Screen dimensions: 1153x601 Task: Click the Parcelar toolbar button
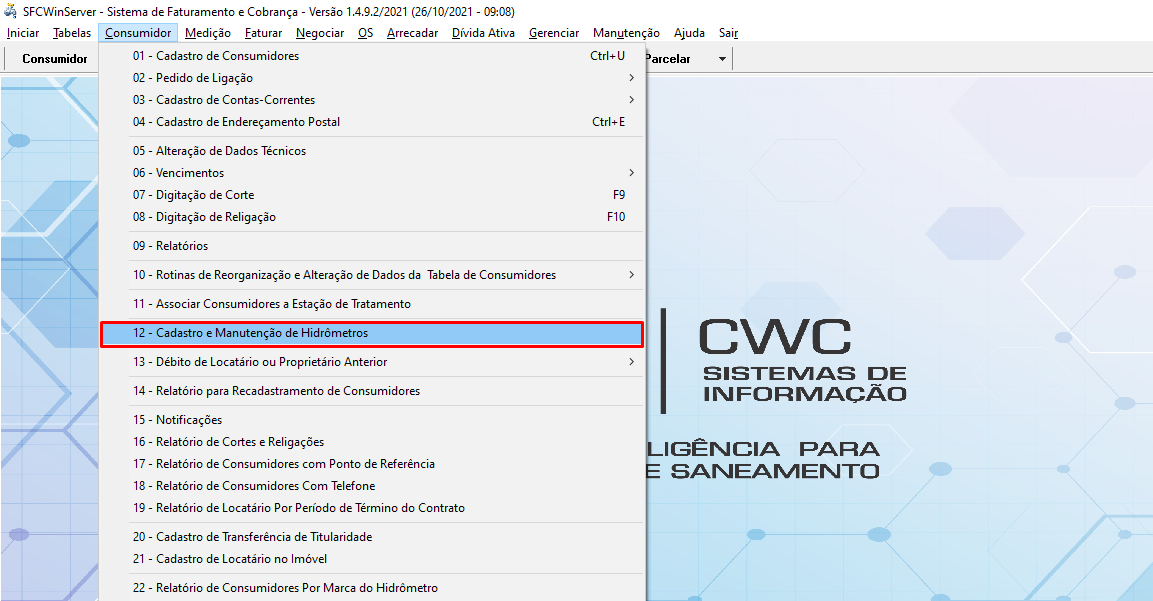(667, 59)
